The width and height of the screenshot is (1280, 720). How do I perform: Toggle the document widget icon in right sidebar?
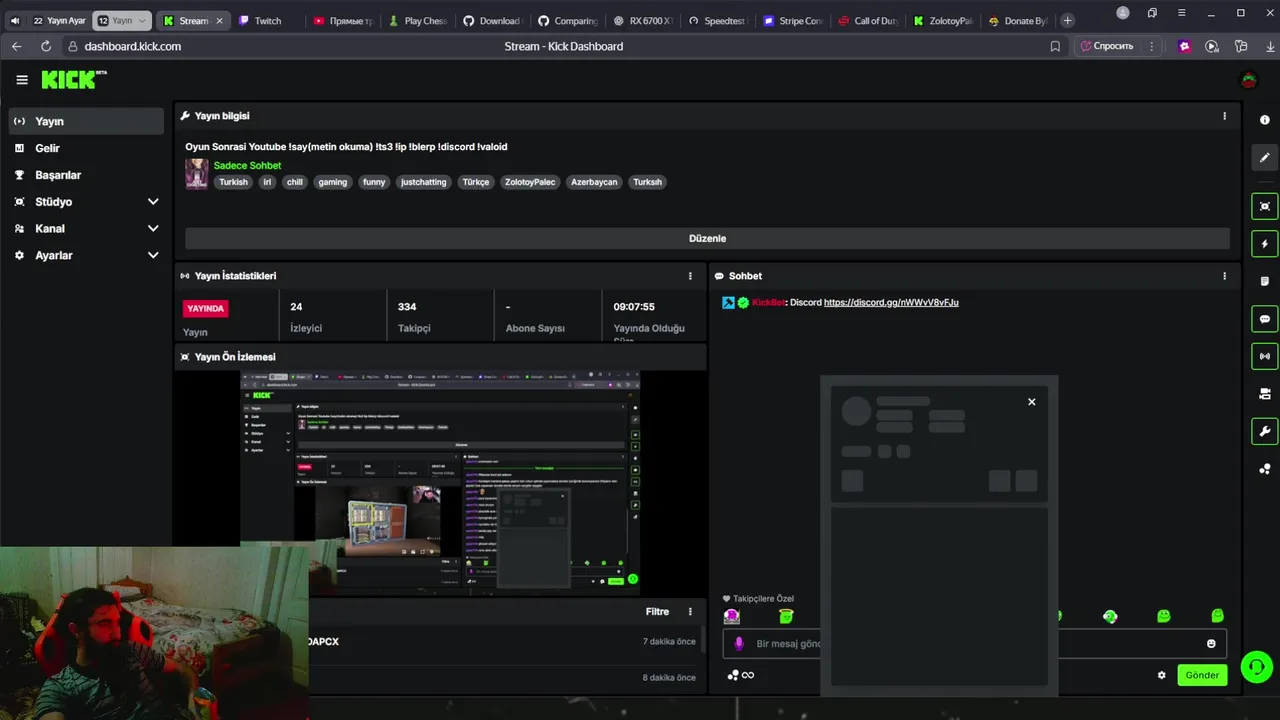click(x=1265, y=281)
